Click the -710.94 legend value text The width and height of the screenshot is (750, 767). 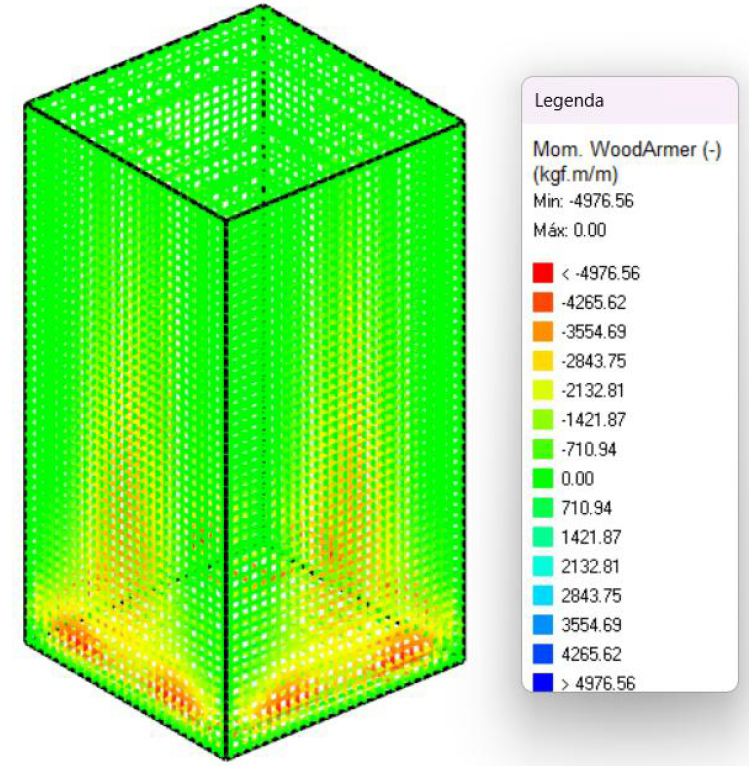coord(589,450)
